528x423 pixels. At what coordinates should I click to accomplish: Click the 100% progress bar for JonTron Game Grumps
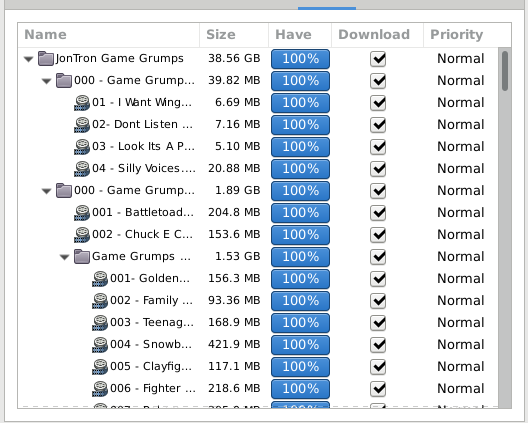[300, 59]
